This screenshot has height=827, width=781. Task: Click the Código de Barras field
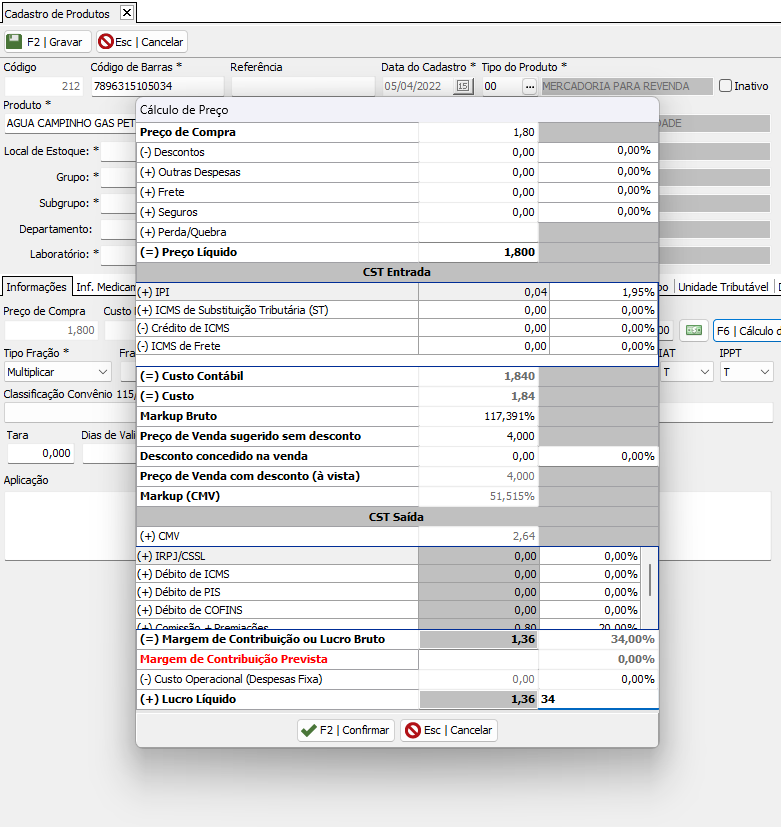point(157,87)
